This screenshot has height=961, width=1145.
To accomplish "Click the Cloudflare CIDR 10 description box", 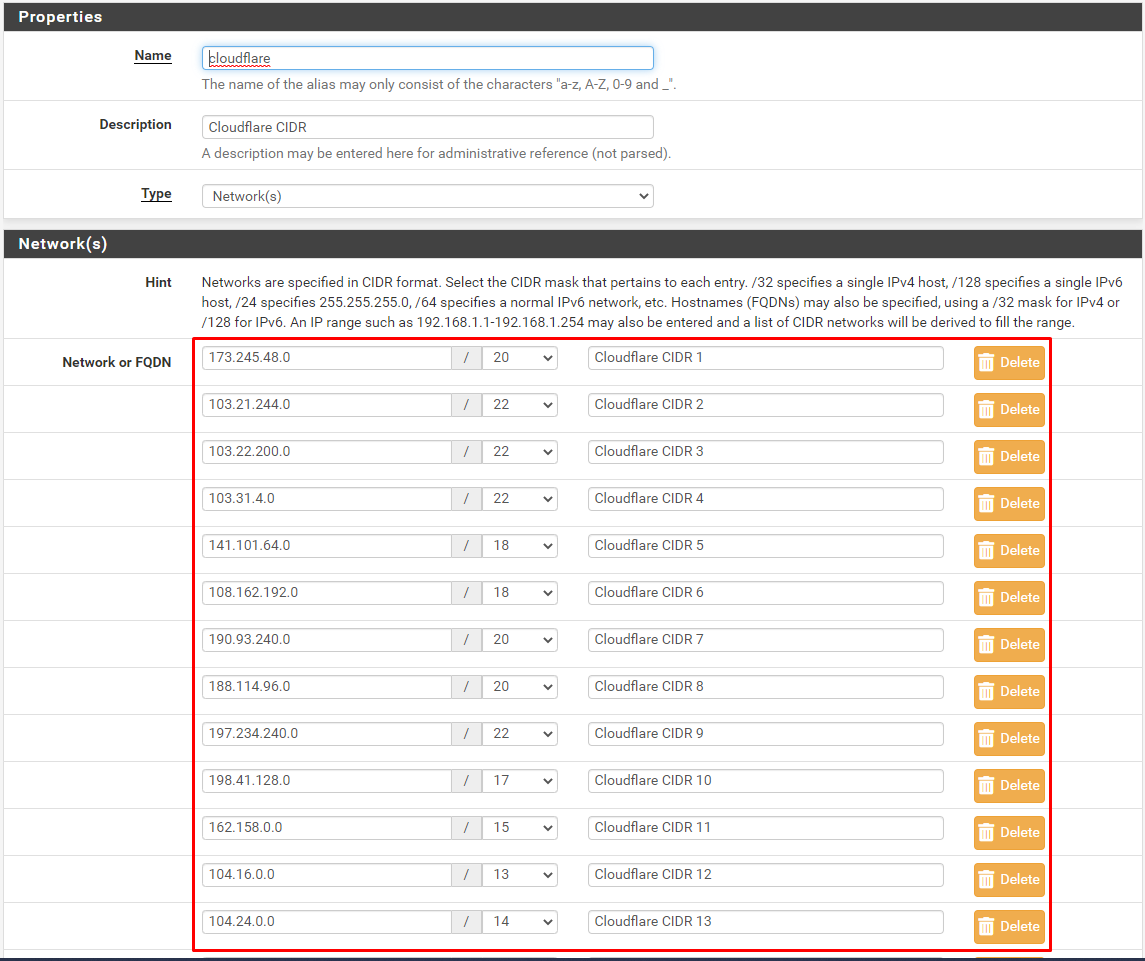I will pos(765,781).
